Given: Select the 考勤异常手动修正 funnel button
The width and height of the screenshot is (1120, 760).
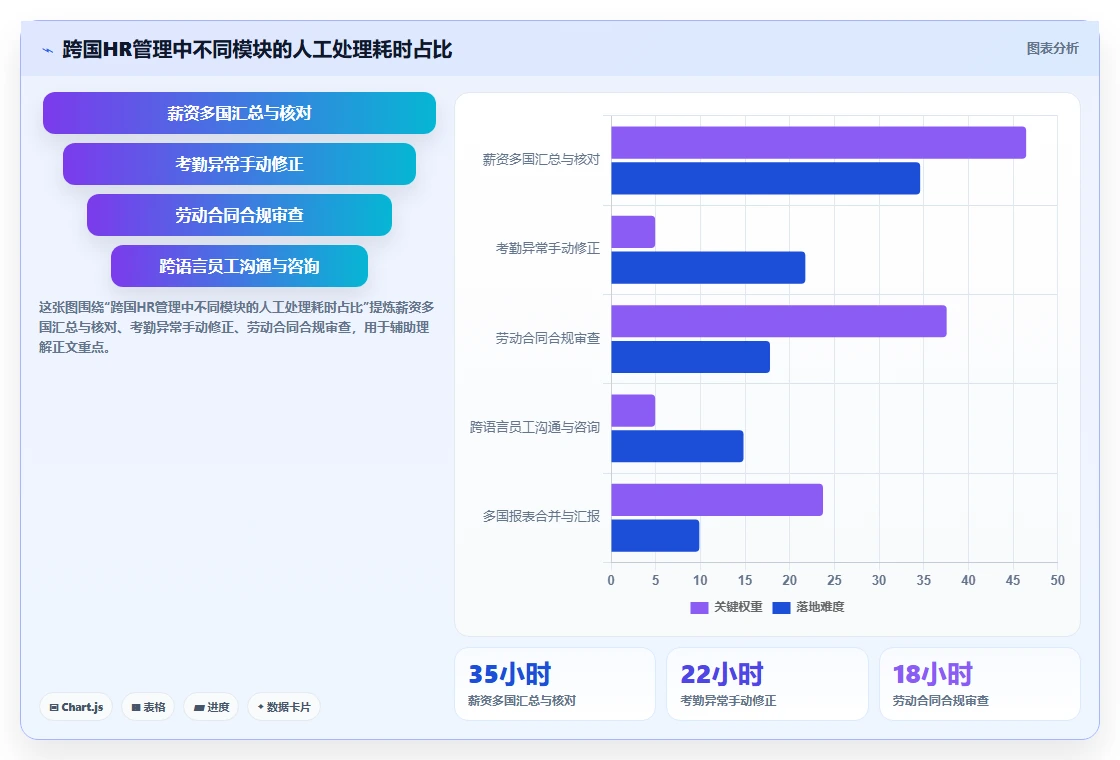Looking at the screenshot, I should 239,164.
